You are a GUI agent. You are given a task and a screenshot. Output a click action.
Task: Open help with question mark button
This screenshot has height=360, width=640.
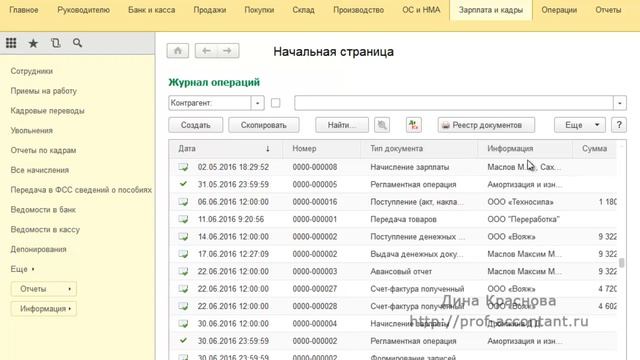tap(619, 125)
